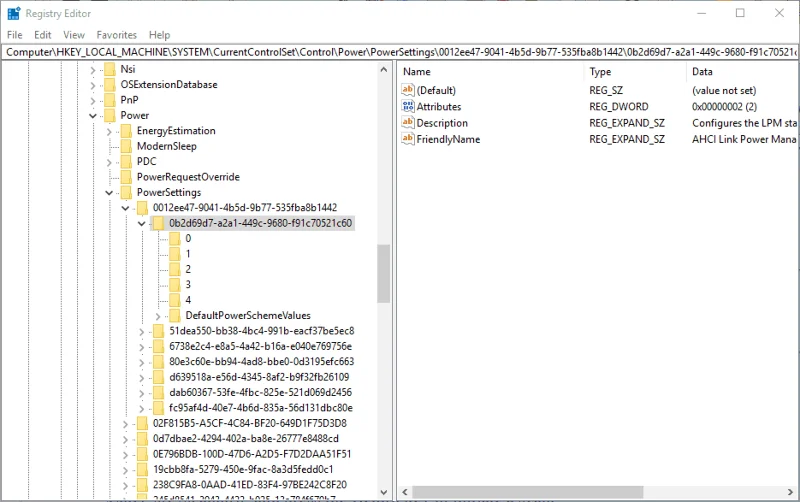Click the Registry Editor app icon in title bar

pos(14,13)
